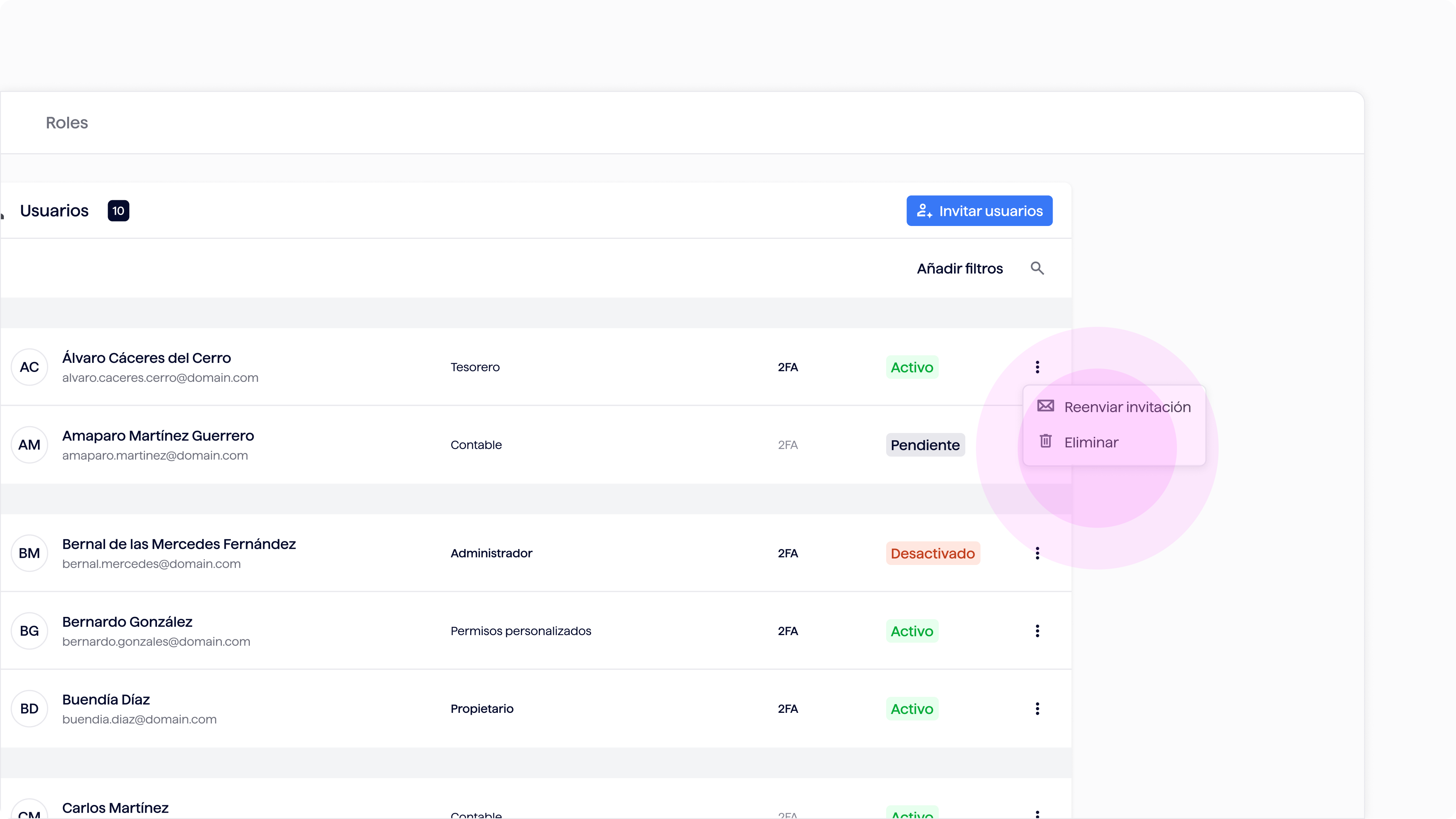This screenshot has height=819, width=1456.
Task: Click the Usuarios count badge 10
Action: [118, 211]
